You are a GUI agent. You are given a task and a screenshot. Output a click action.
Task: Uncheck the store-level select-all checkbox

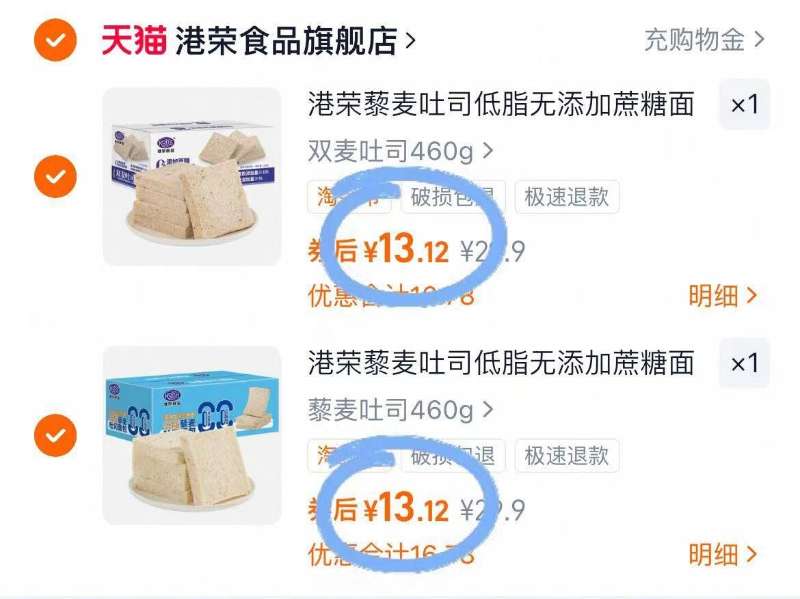click(x=55, y=40)
